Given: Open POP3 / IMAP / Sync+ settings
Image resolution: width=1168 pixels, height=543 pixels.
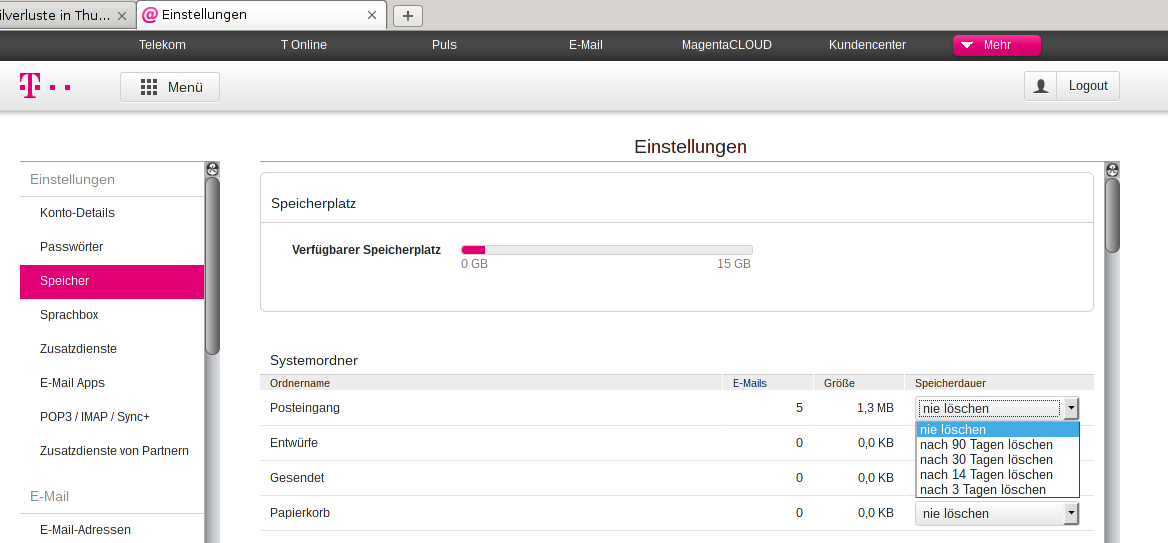Looking at the screenshot, I should [95, 417].
